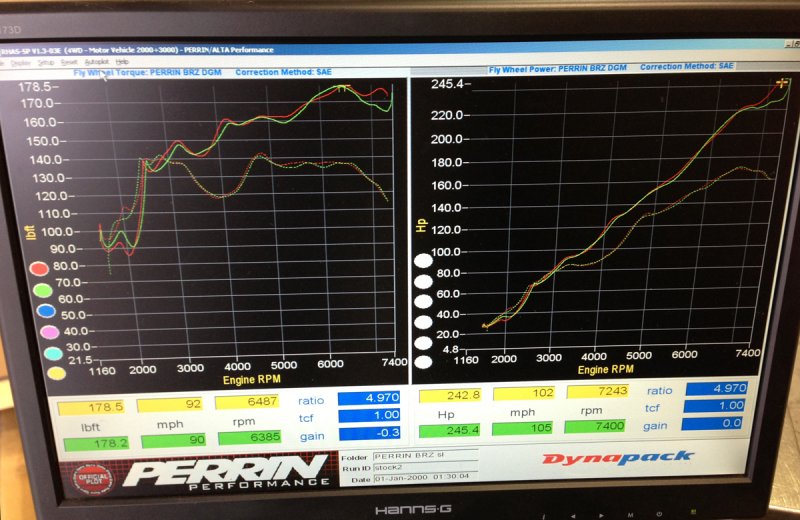Select the yellow 7243 rpm value
Viewport: 800px width, 520px height.
coord(597,391)
